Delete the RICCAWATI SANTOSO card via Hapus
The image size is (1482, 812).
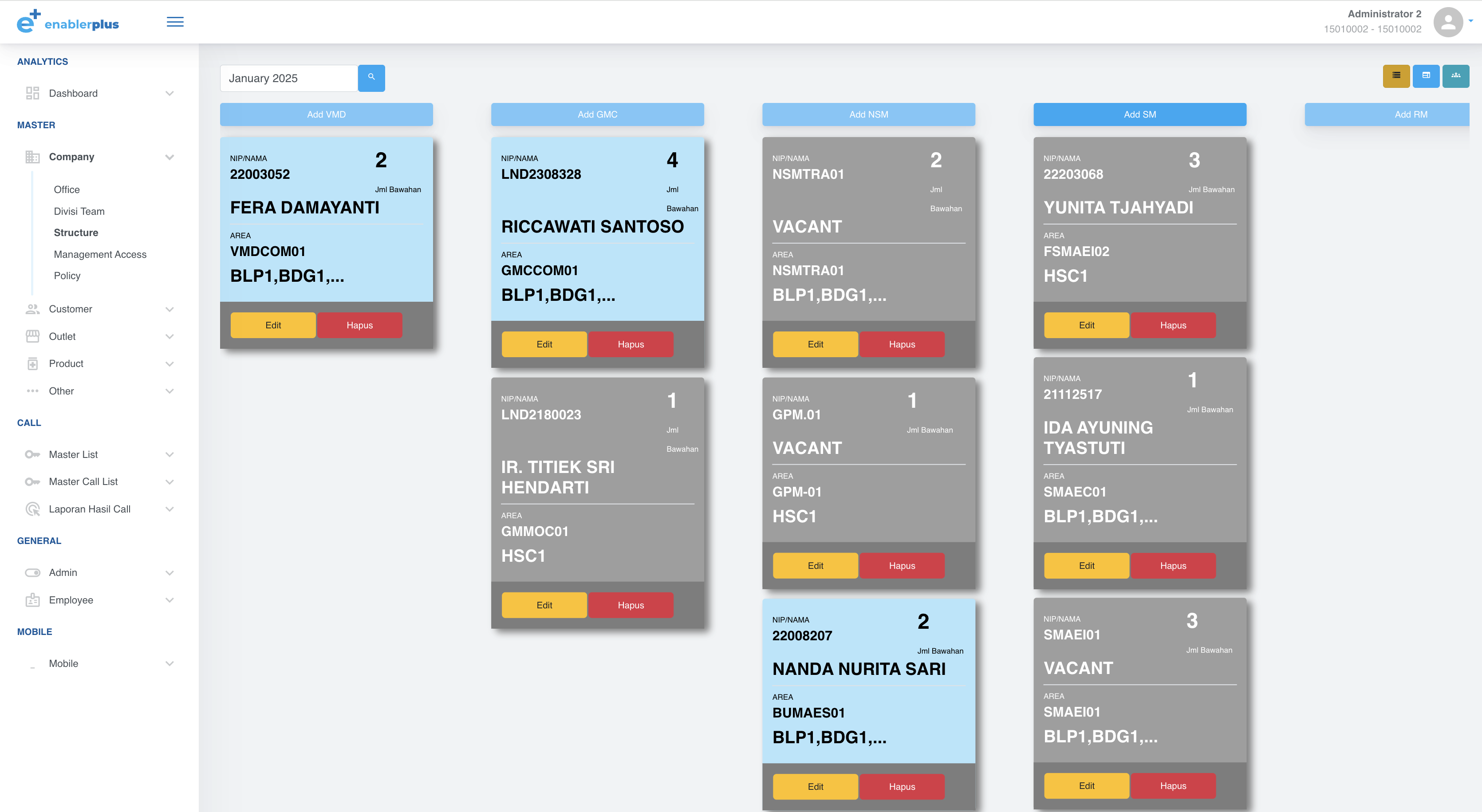click(631, 344)
